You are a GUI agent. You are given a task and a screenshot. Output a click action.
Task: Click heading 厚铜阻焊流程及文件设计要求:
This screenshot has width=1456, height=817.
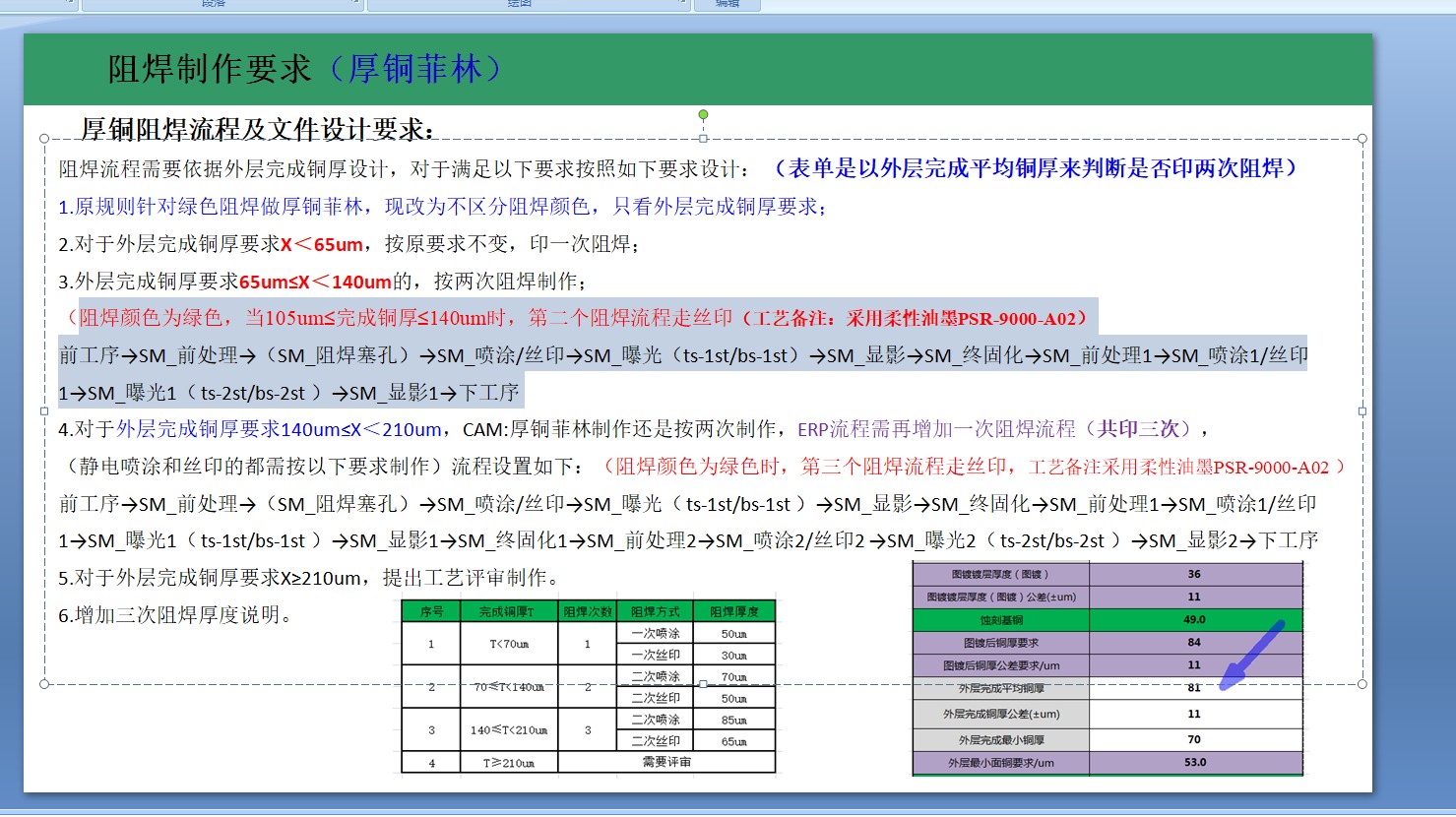pos(257,129)
